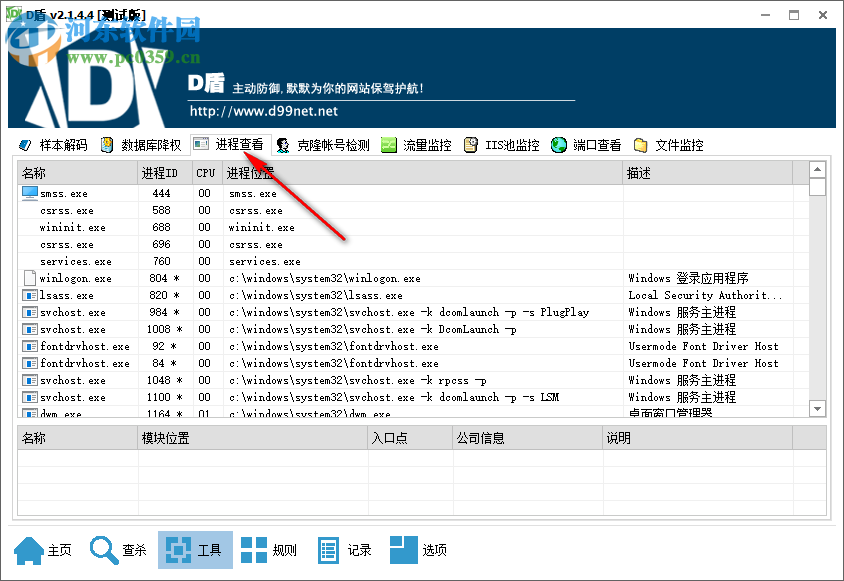Click the smss.exe monitor icon
Screen dimensions: 844x581
coord(30,193)
